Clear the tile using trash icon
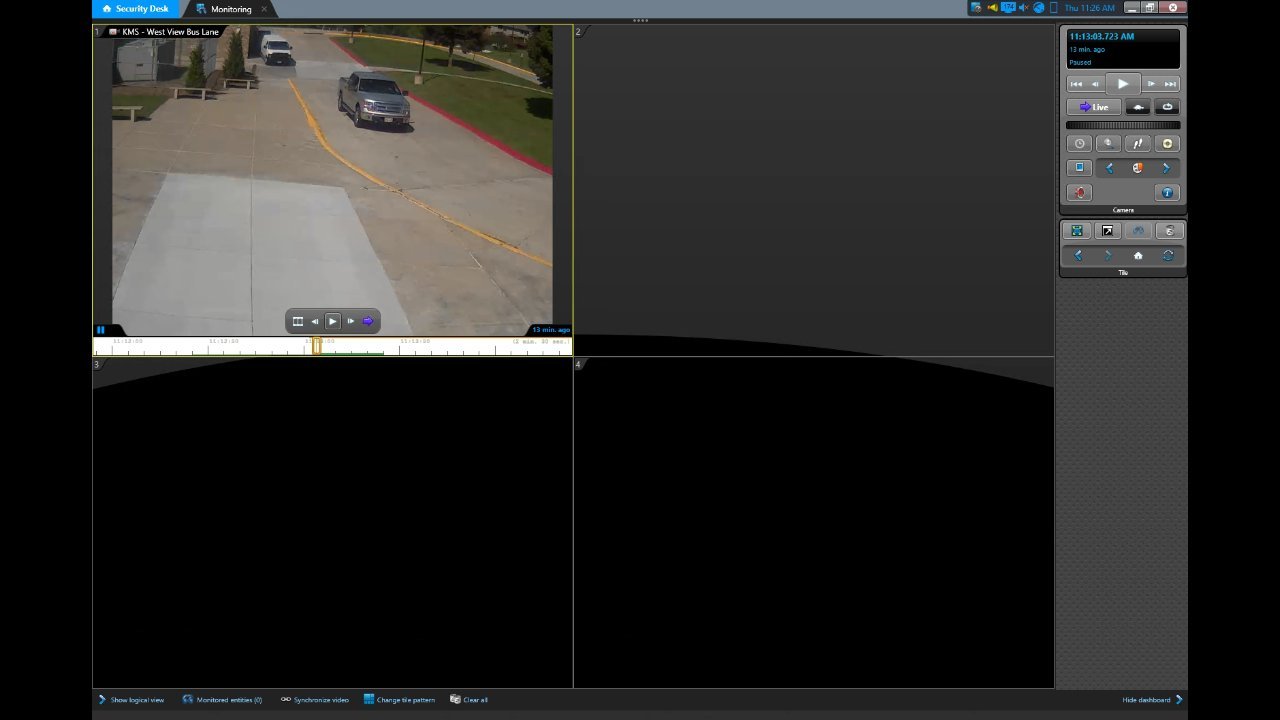The height and width of the screenshot is (720, 1280). coord(1168,231)
